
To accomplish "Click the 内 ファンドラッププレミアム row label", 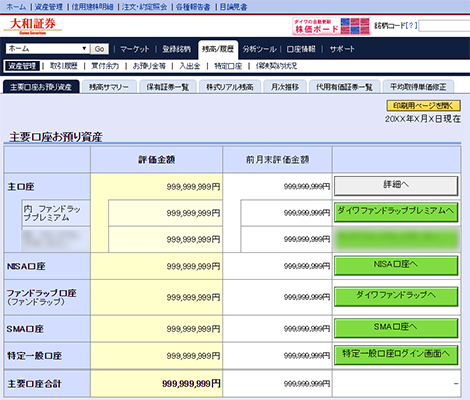I will point(52,213).
